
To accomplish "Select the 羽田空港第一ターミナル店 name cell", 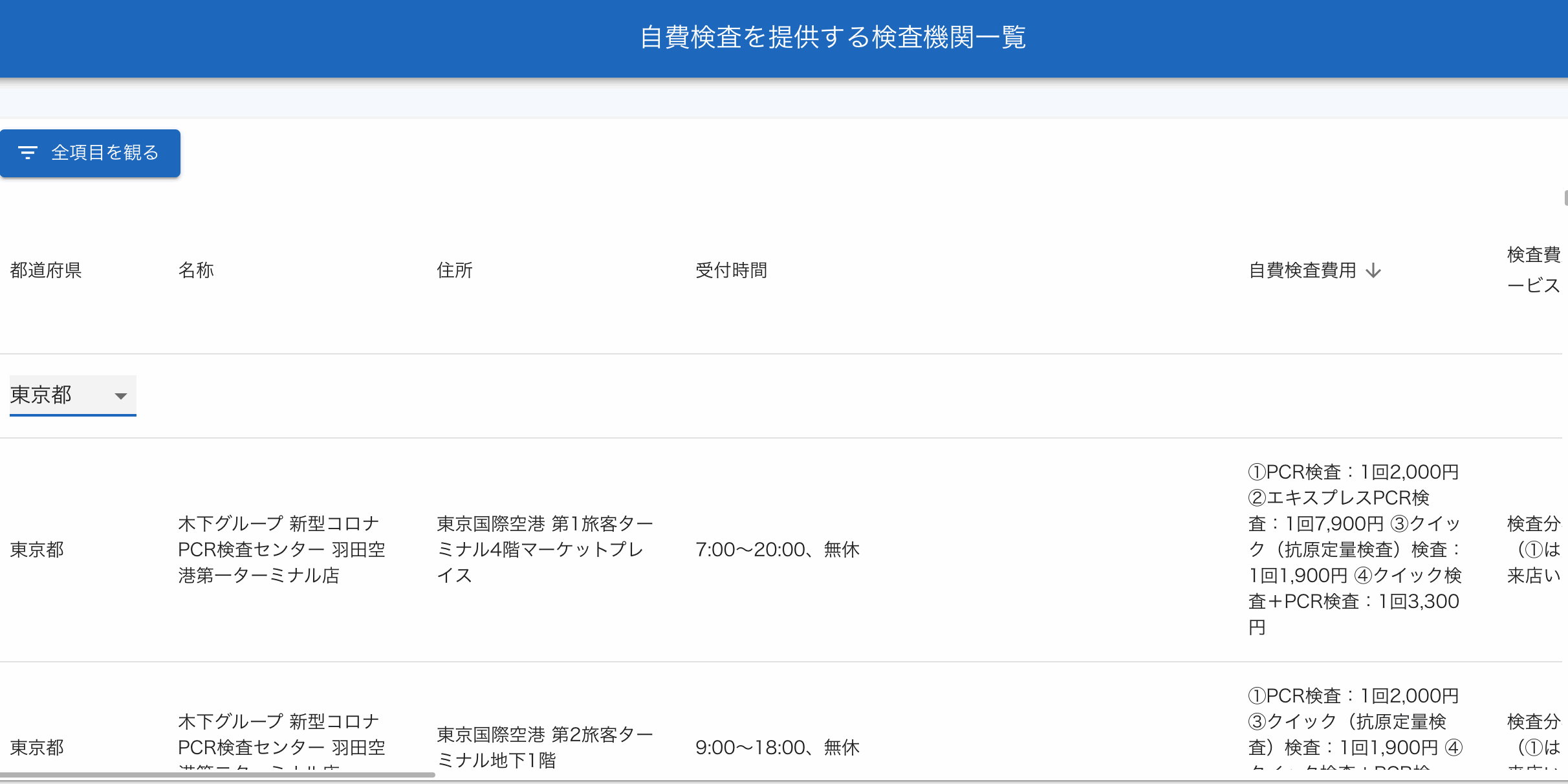I will tap(281, 550).
